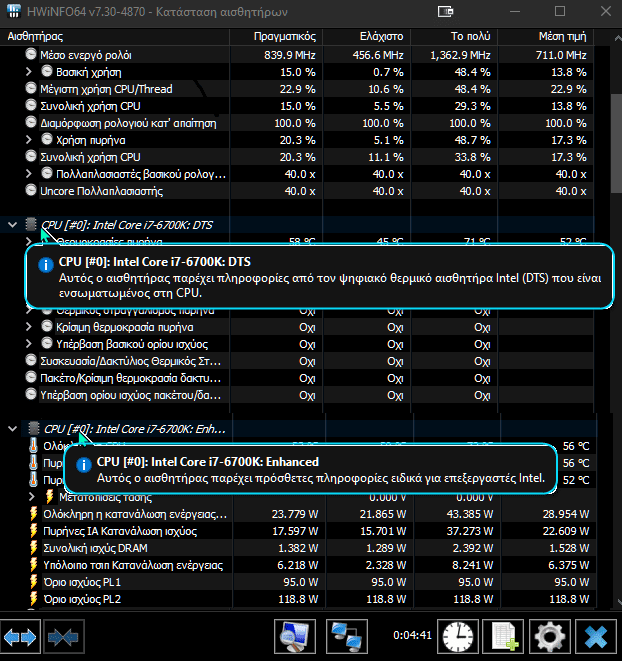Click the CPU chip icon of DTS group
Image resolution: width=622 pixels, height=661 pixels.
click(x=31, y=224)
